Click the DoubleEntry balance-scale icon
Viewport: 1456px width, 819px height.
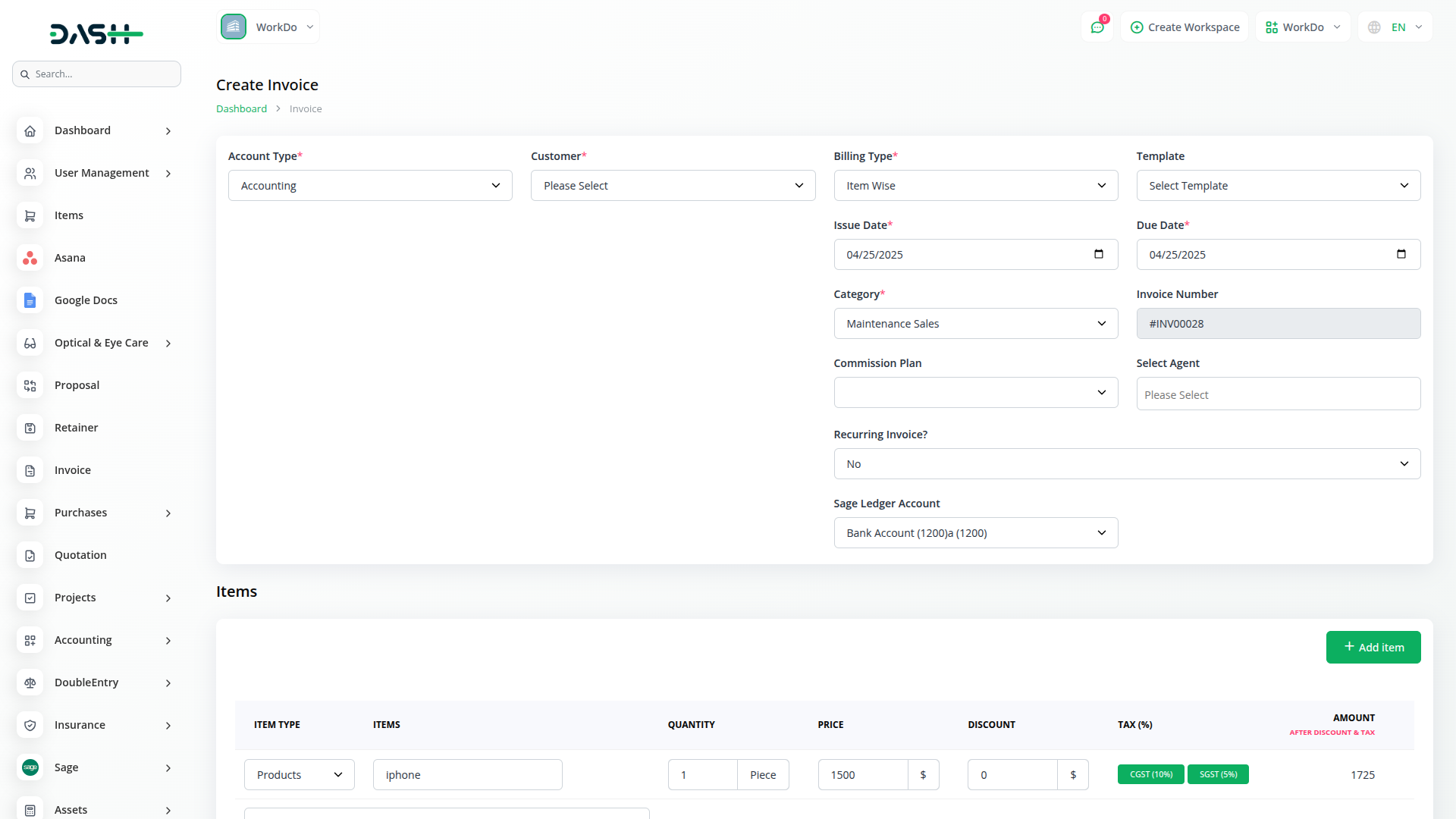(30, 682)
